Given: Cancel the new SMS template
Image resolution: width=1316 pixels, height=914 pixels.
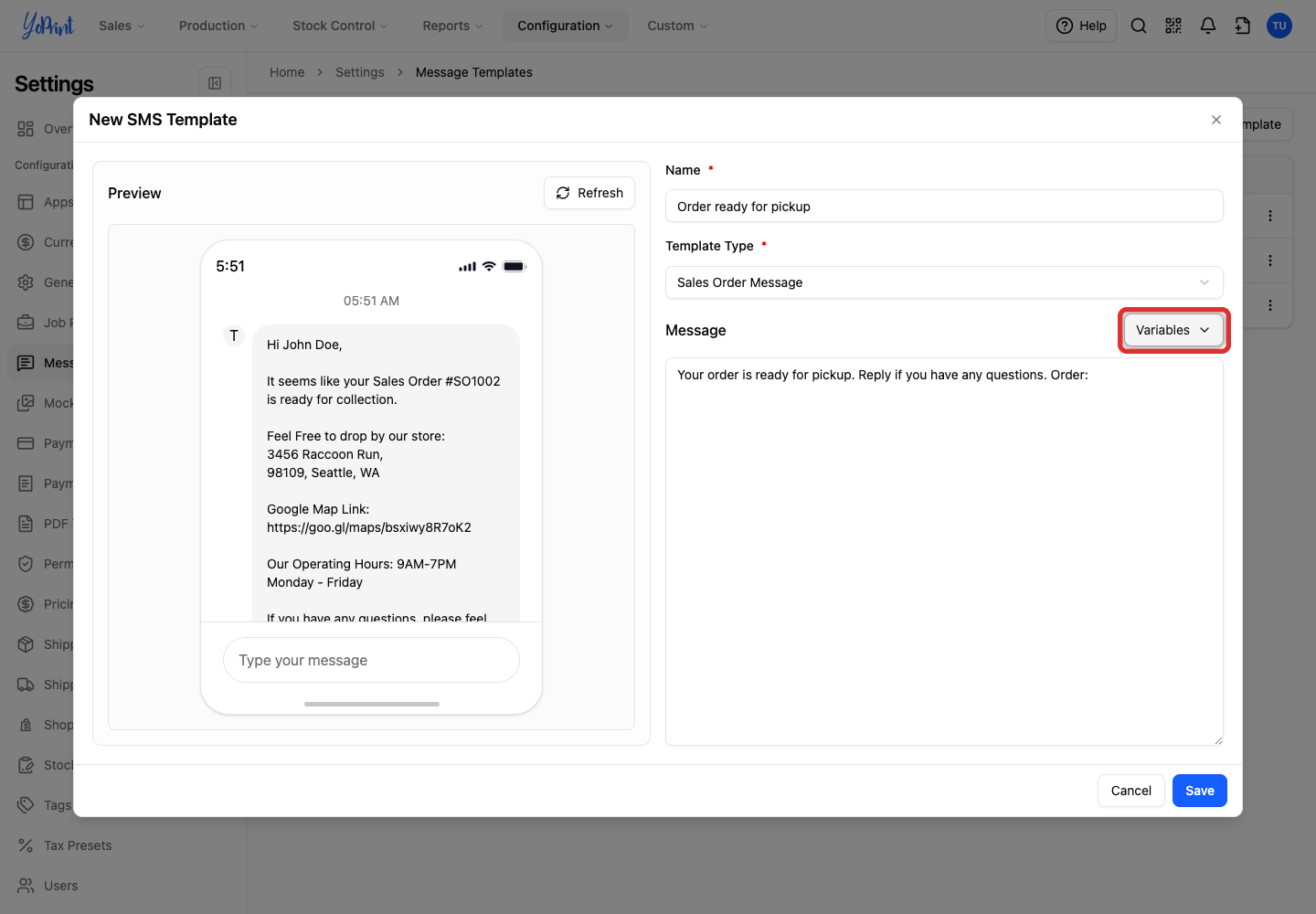Looking at the screenshot, I should (1131, 791).
